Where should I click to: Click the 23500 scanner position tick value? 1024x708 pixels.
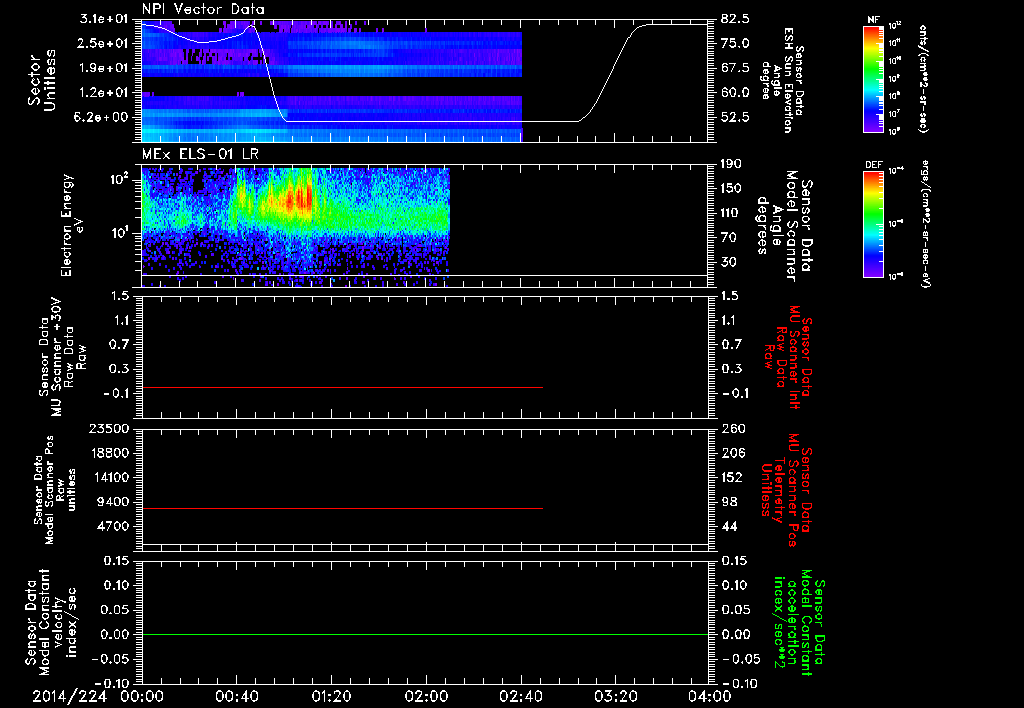(108, 428)
